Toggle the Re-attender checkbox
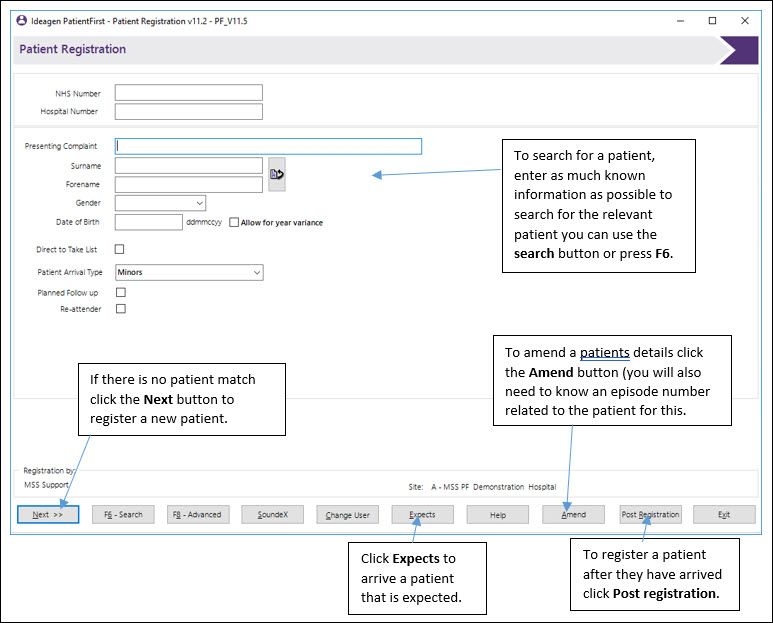Viewport: 773px width, 623px height. tap(121, 309)
